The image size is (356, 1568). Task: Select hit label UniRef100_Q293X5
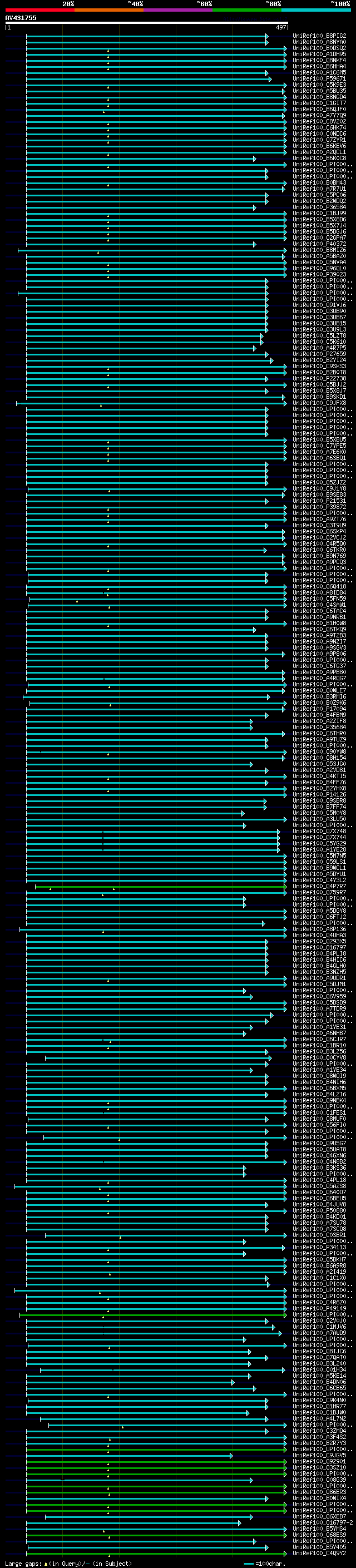click(x=319, y=942)
